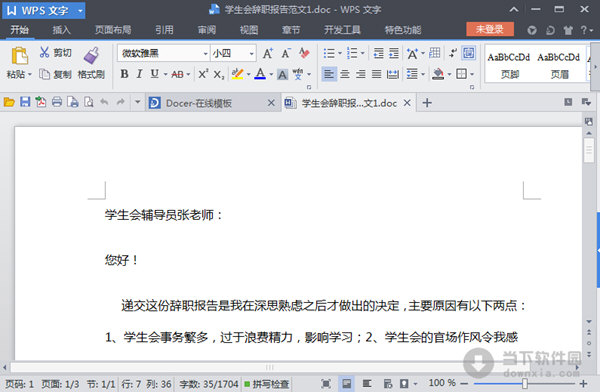
Task: Open WPS 文字 application menu
Action: pos(44,10)
